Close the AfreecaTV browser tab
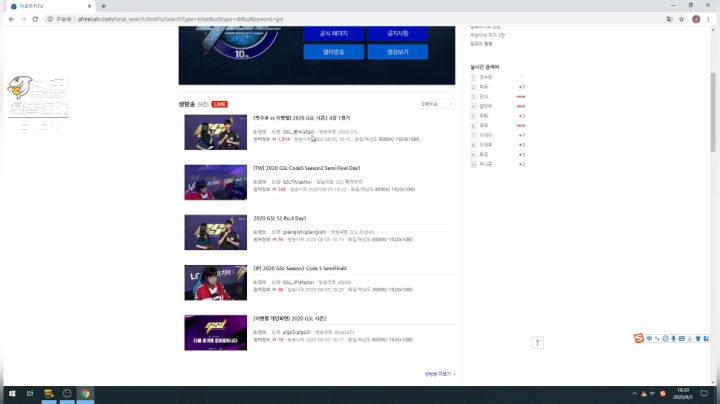This screenshot has height=404, width=720. [89, 6]
